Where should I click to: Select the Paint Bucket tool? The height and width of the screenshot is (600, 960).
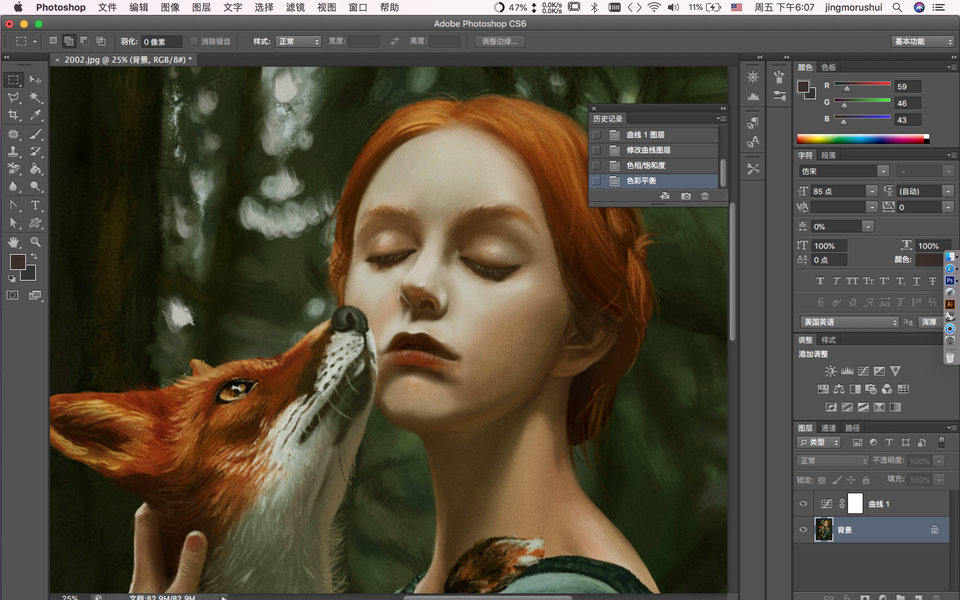tap(36, 169)
